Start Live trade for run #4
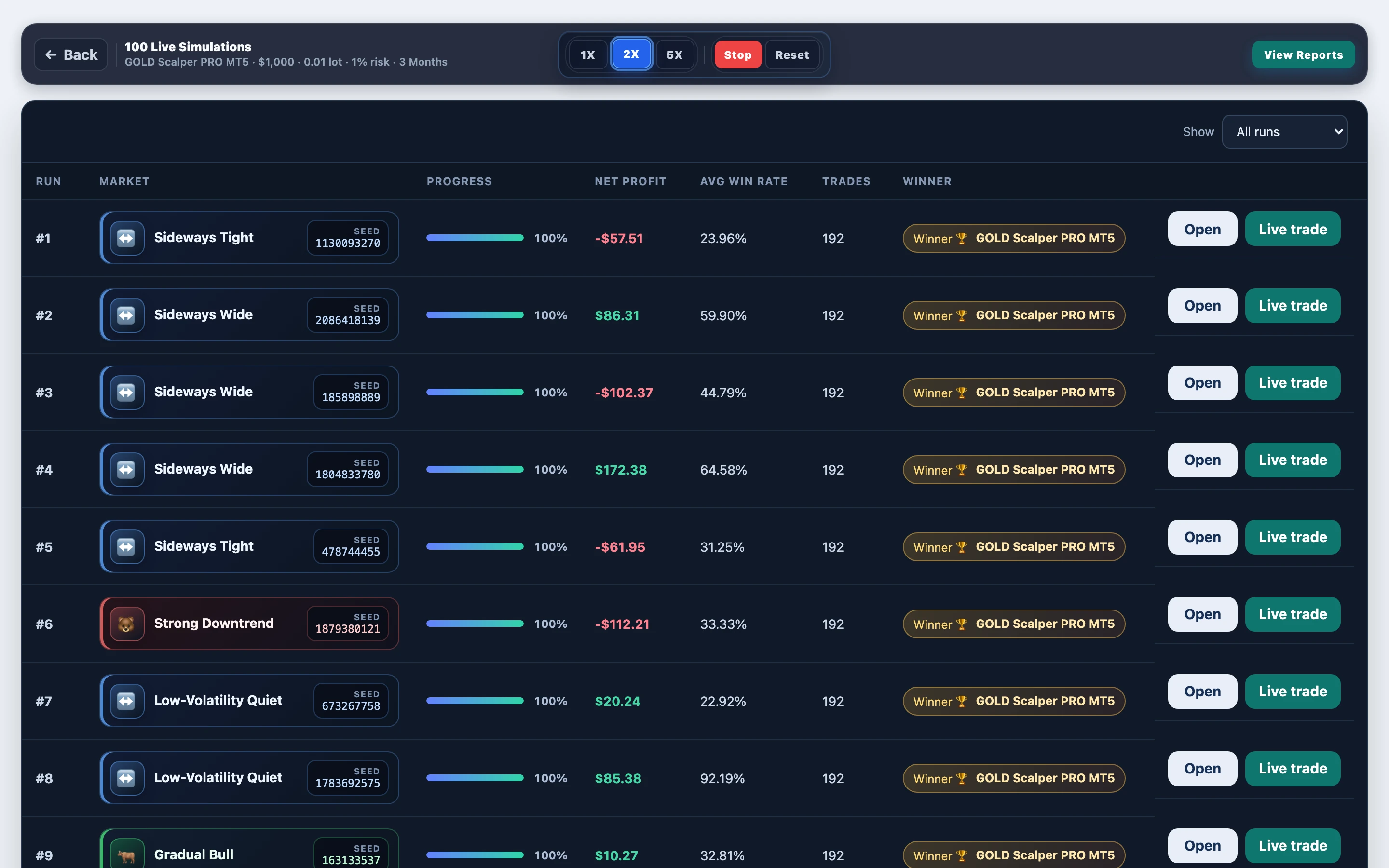1389x868 pixels. click(1293, 460)
